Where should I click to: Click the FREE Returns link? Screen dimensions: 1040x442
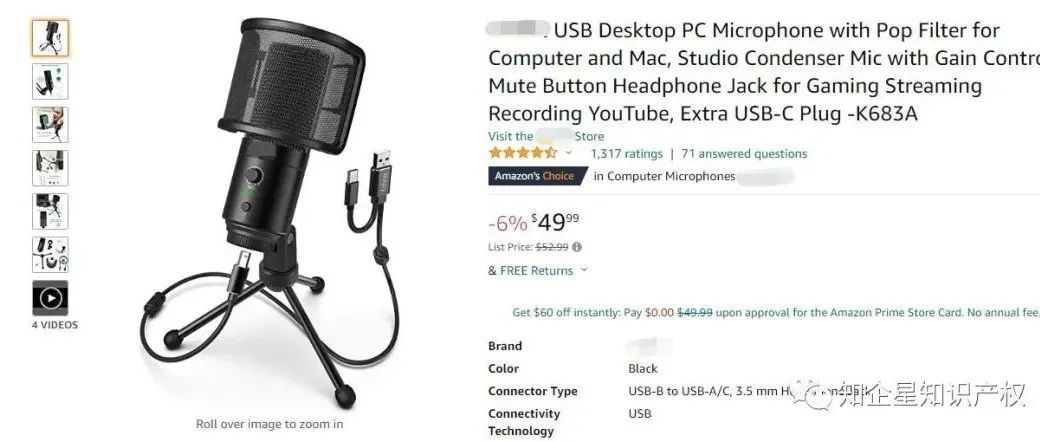click(536, 271)
